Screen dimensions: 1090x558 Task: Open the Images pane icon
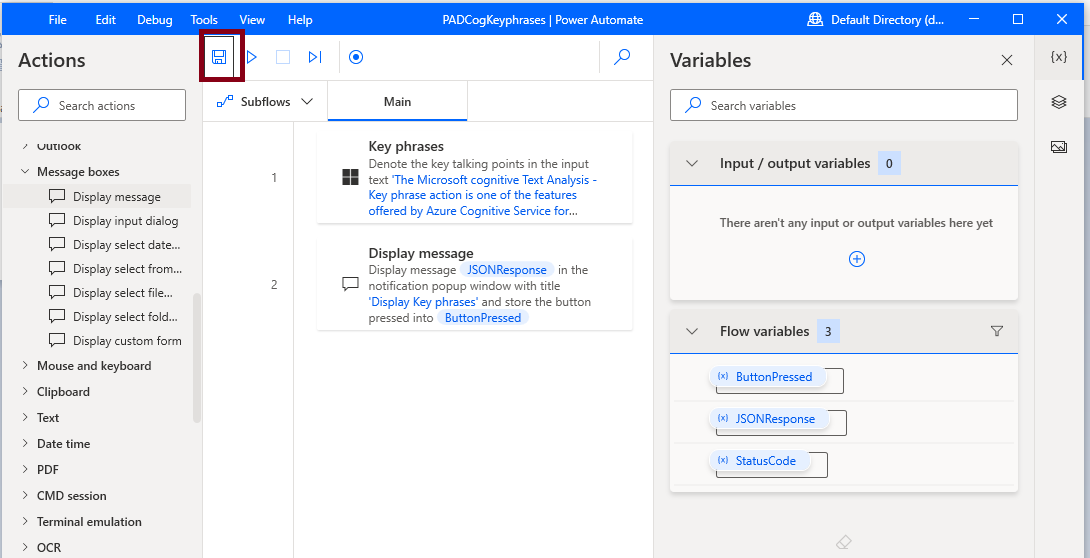tap(1059, 147)
